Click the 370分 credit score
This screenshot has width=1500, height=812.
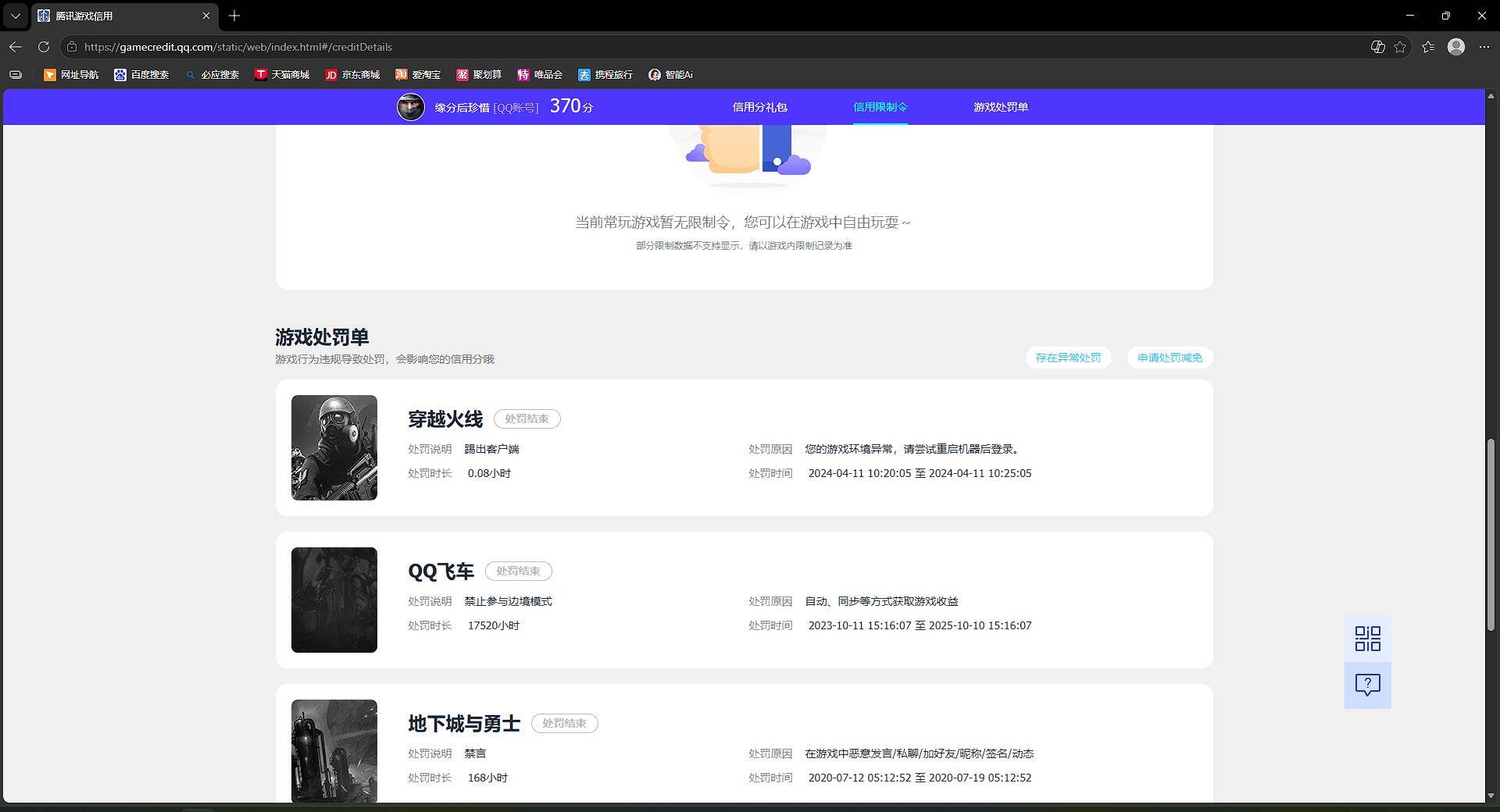coord(571,106)
